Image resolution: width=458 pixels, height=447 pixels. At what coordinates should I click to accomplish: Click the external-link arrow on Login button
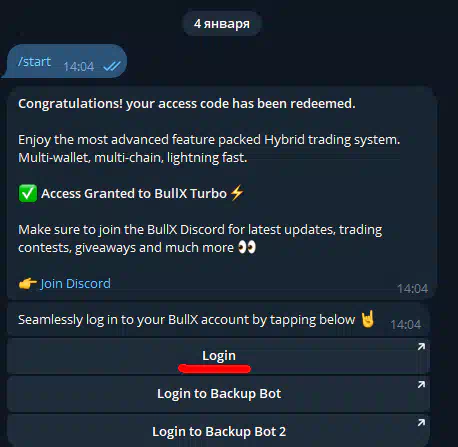click(421, 347)
